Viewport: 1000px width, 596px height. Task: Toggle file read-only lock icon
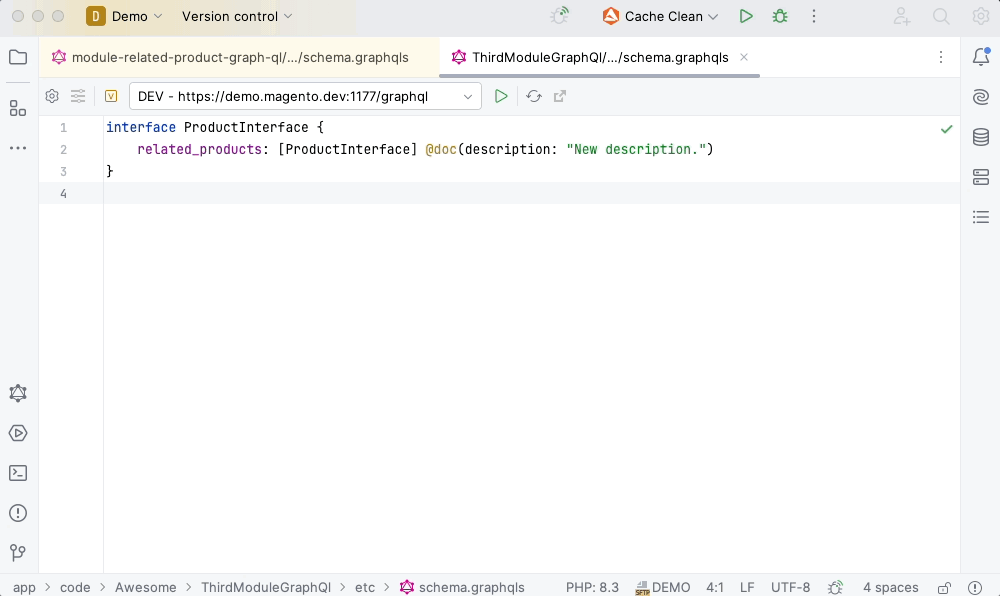pos(945,588)
